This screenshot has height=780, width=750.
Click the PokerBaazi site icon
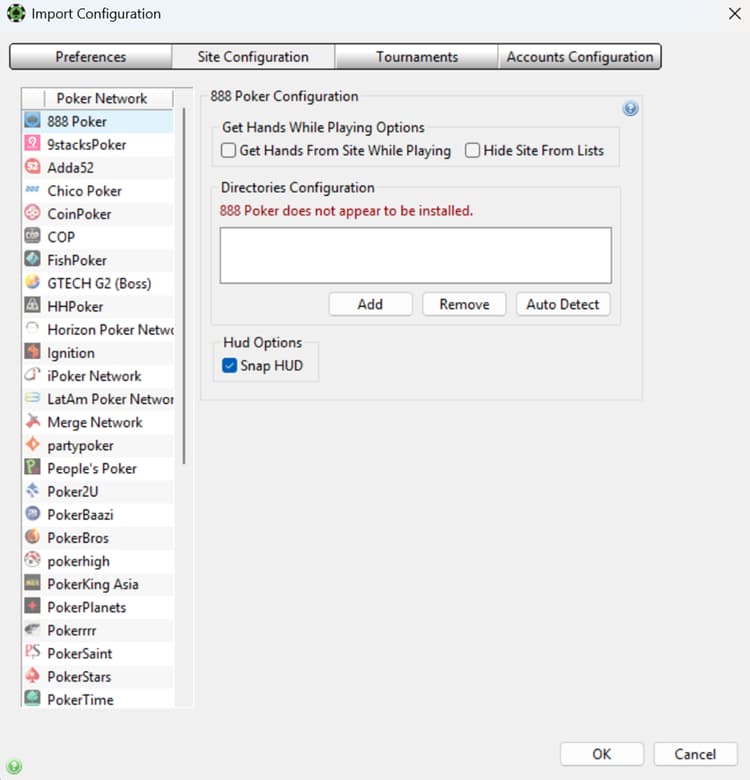[32, 514]
